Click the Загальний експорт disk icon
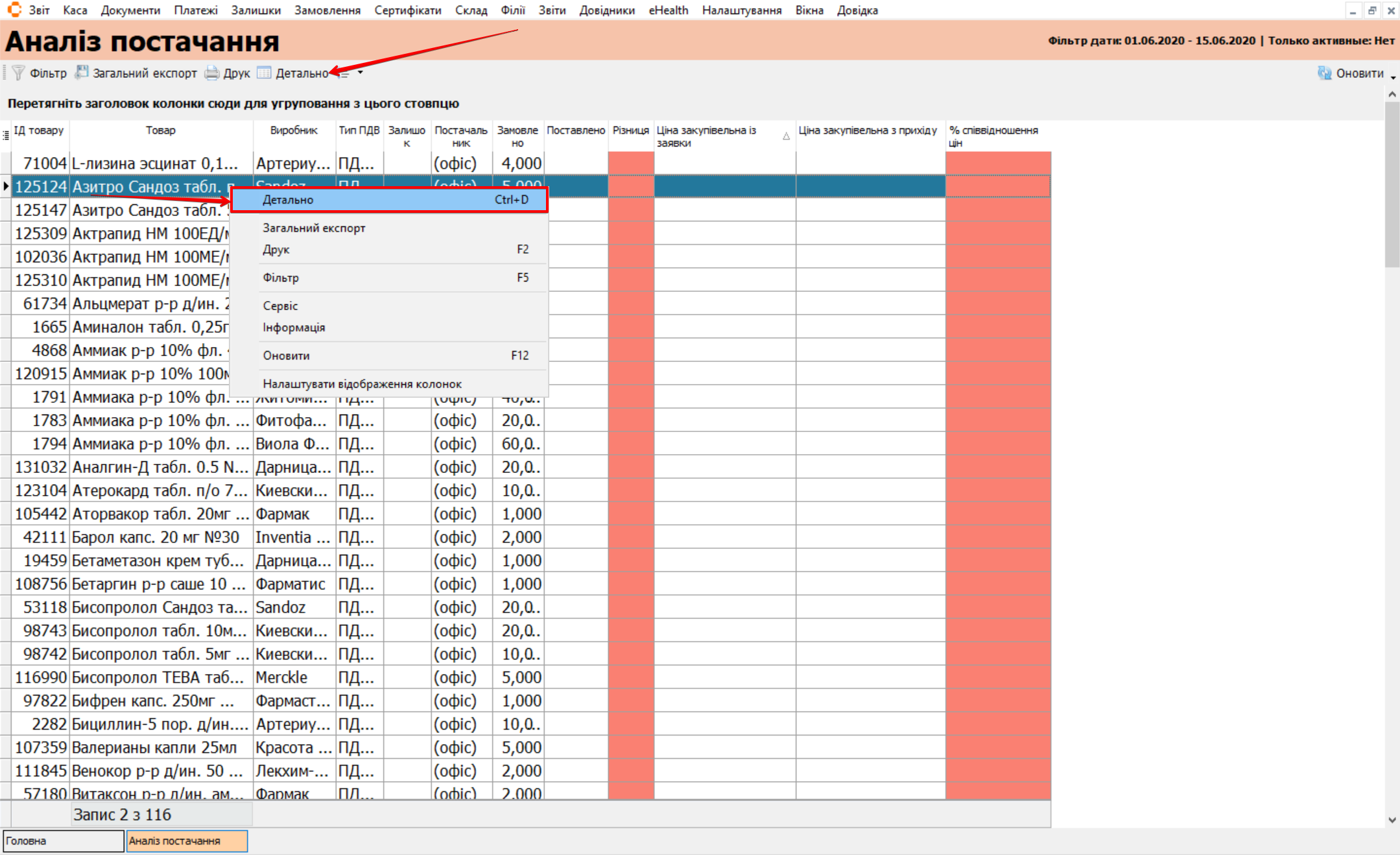 (x=82, y=73)
